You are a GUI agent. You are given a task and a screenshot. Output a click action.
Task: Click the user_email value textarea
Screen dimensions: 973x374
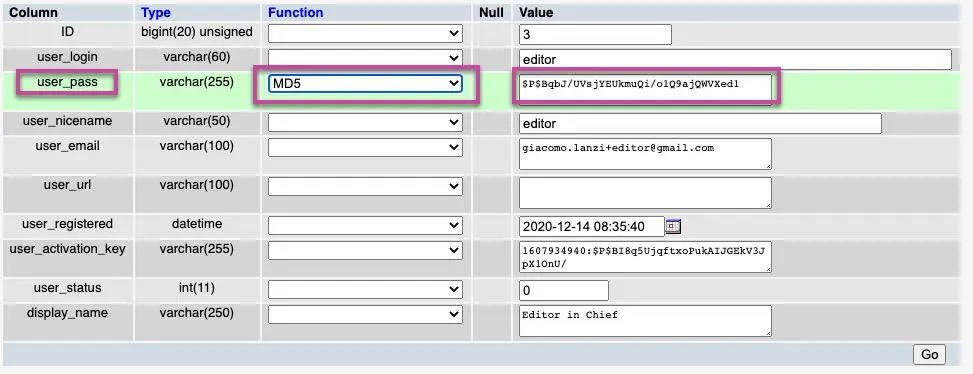(645, 154)
